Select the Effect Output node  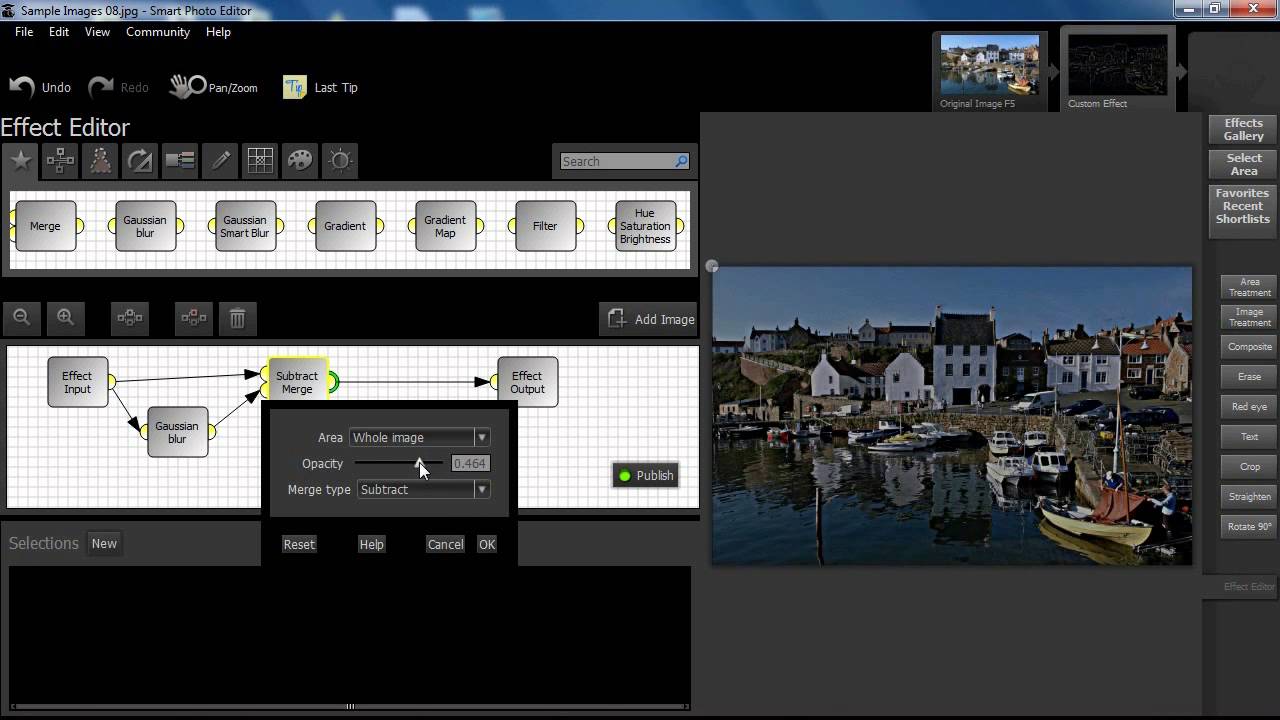point(527,382)
